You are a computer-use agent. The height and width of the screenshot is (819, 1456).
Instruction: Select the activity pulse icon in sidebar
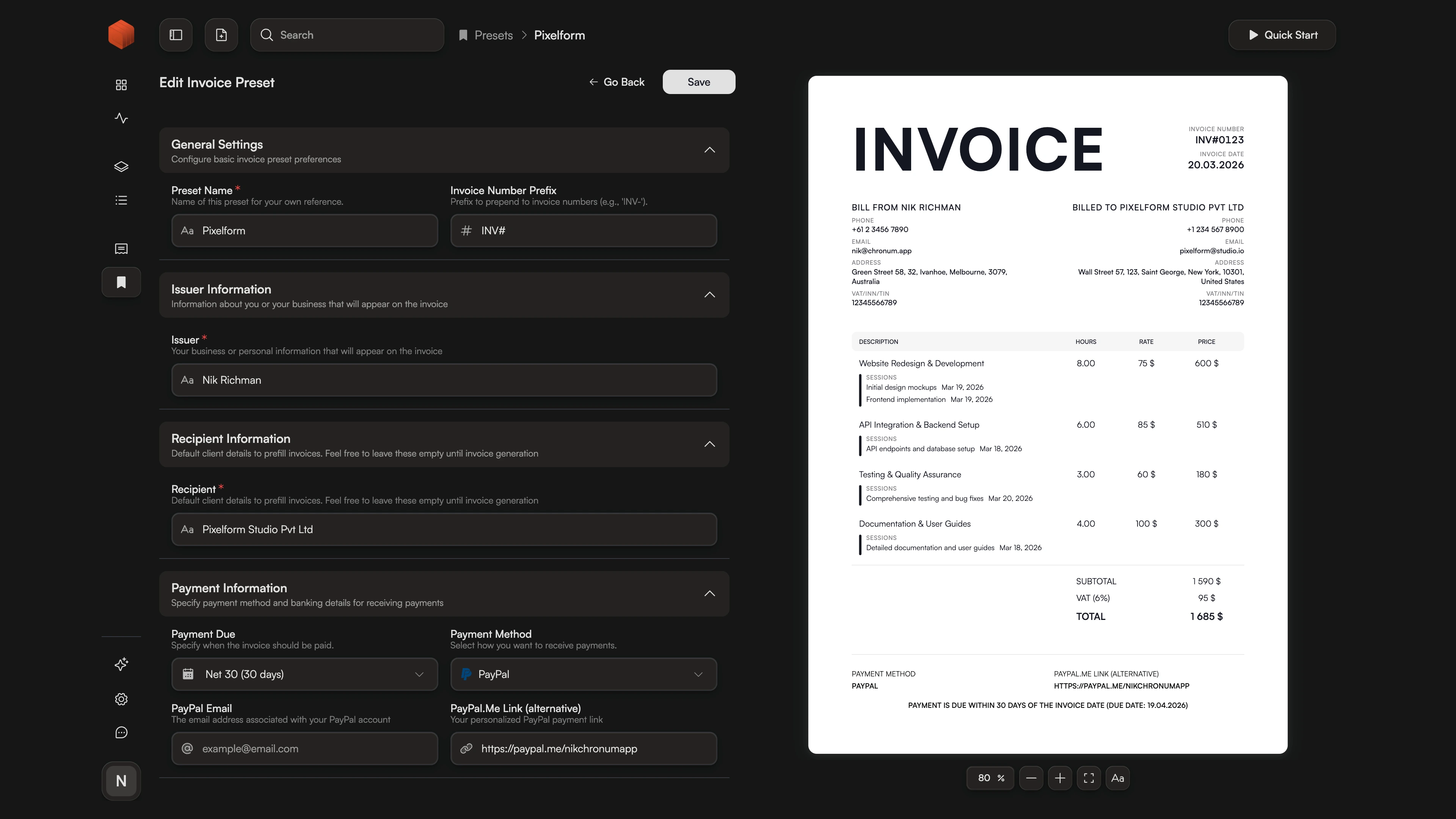pyautogui.click(x=121, y=118)
